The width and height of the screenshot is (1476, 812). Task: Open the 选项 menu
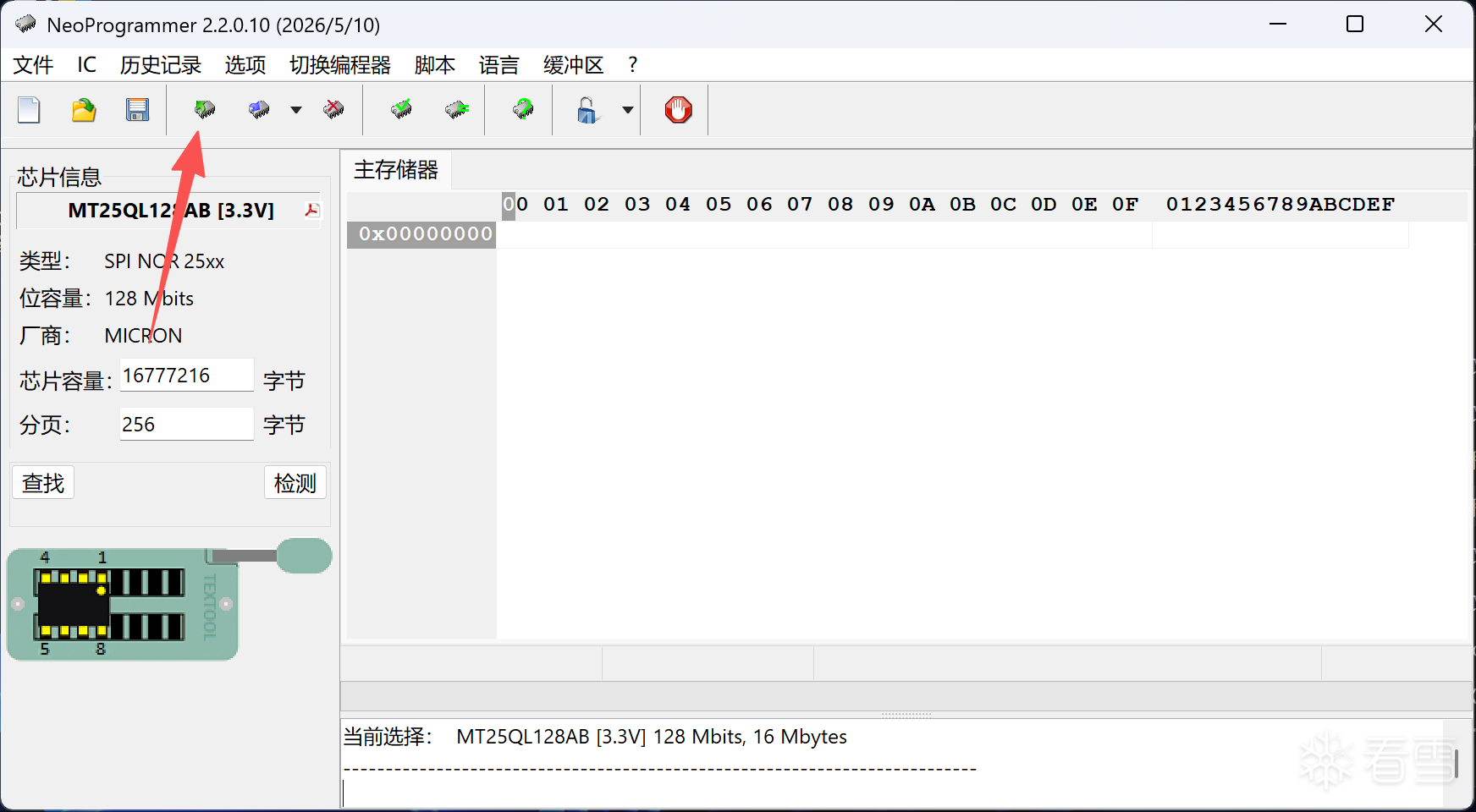[x=245, y=65]
